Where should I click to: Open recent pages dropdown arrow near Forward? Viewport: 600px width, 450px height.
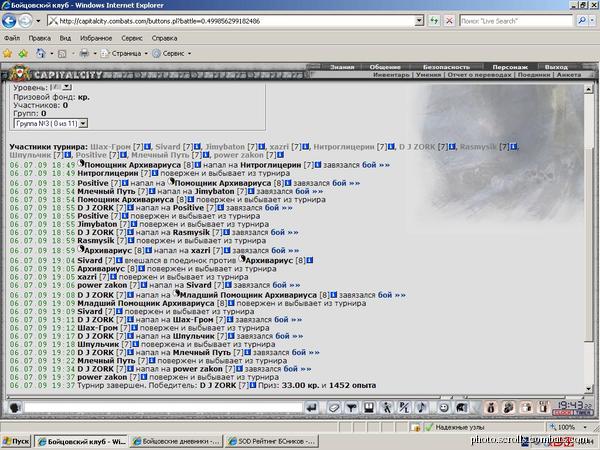click(38, 21)
